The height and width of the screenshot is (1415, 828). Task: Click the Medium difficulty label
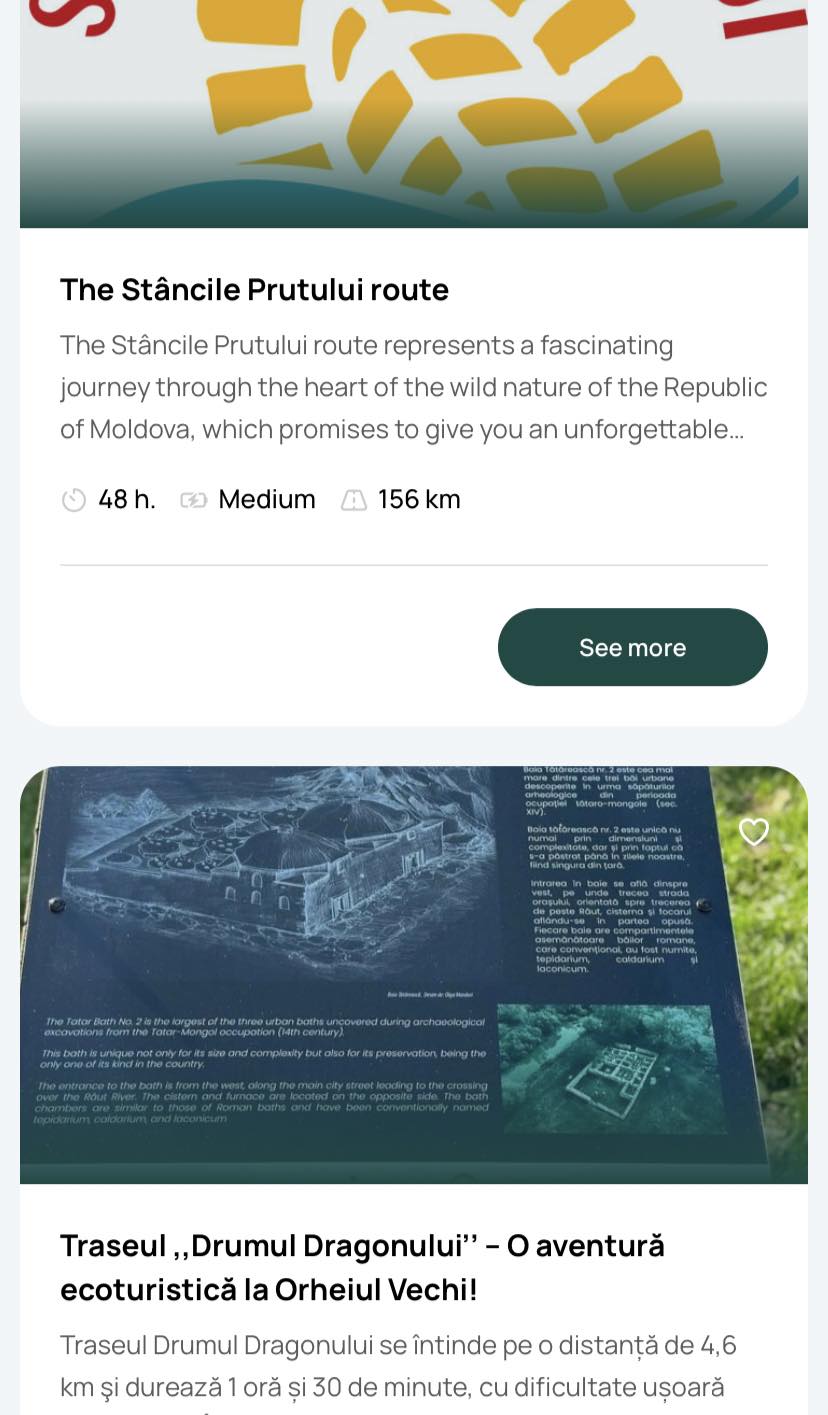pos(267,500)
